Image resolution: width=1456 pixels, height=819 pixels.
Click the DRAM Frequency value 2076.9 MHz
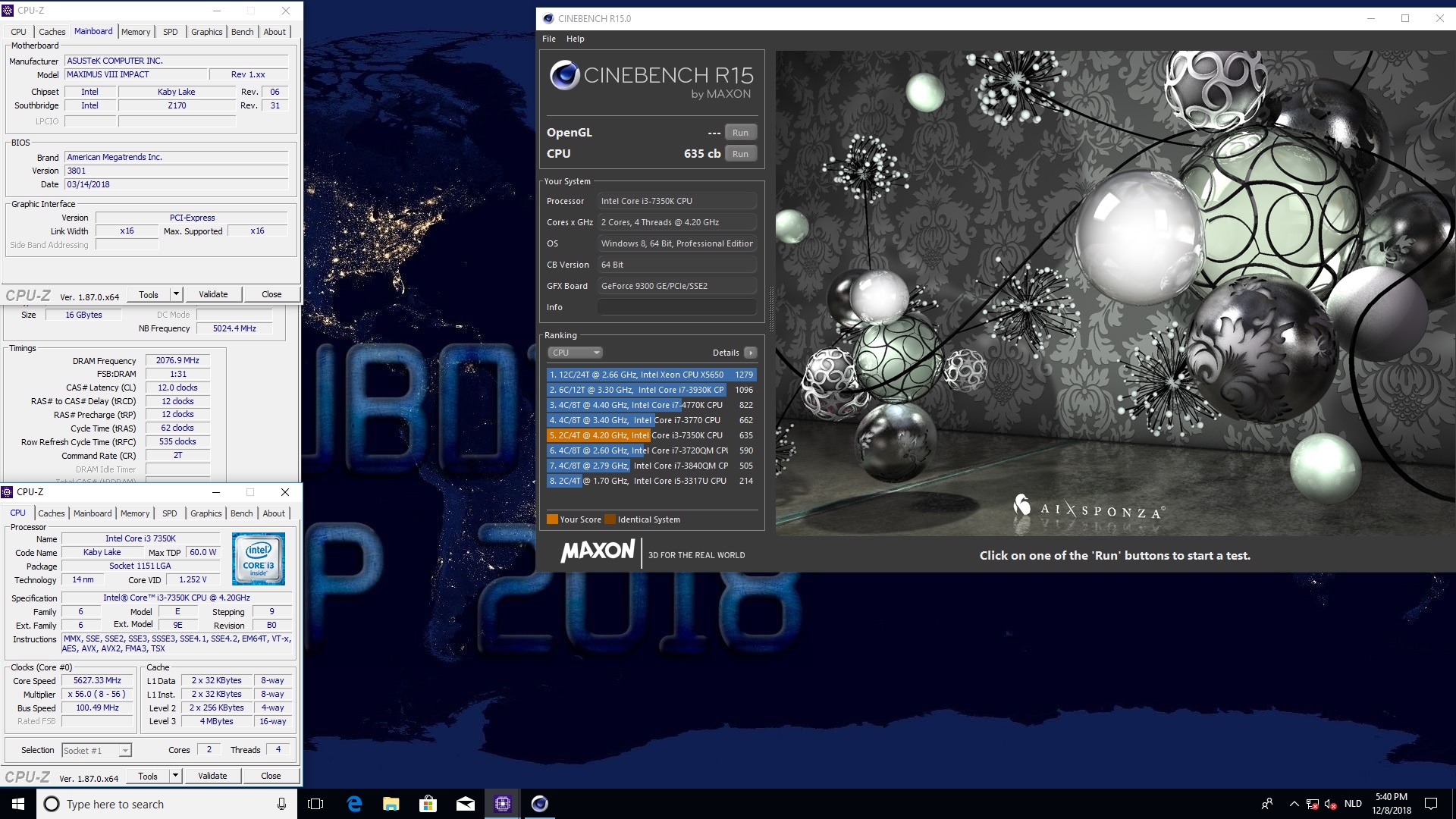coord(177,361)
